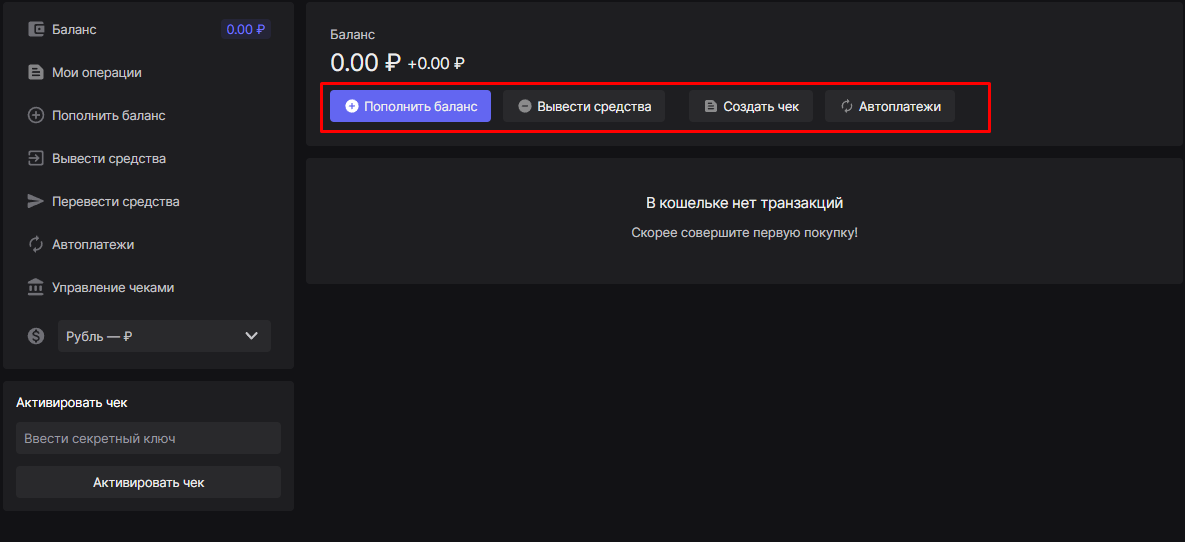Go to Перевести средства menu item
The height and width of the screenshot is (542, 1185).
pyautogui.click(x=115, y=201)
